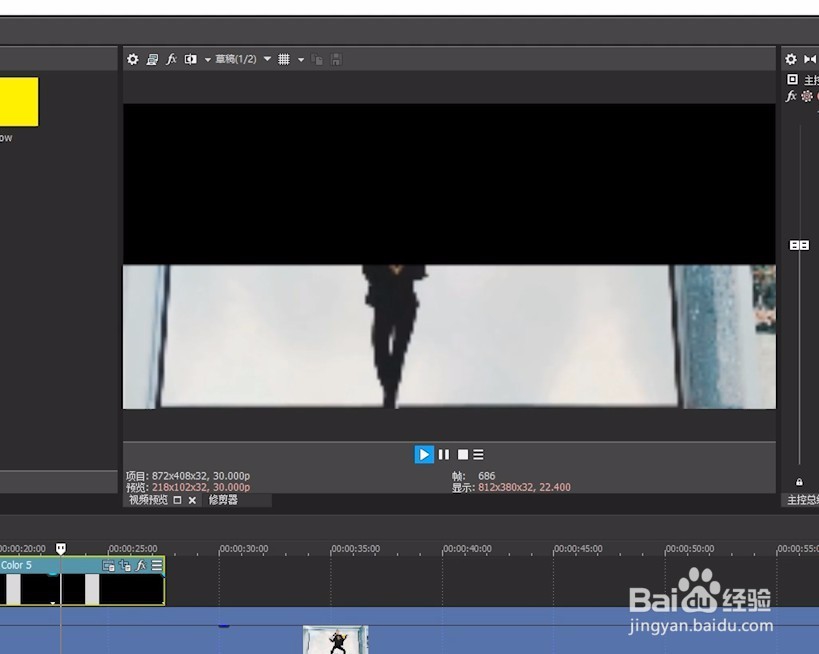The image size is (819, 654).
Task: Click save snapshot to file icon
Action: pos(336,60)
